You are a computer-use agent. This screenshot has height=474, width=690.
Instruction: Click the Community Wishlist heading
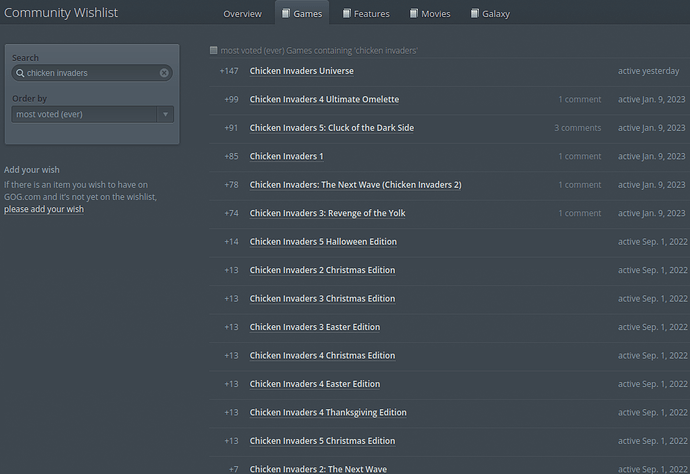point(61,13)
